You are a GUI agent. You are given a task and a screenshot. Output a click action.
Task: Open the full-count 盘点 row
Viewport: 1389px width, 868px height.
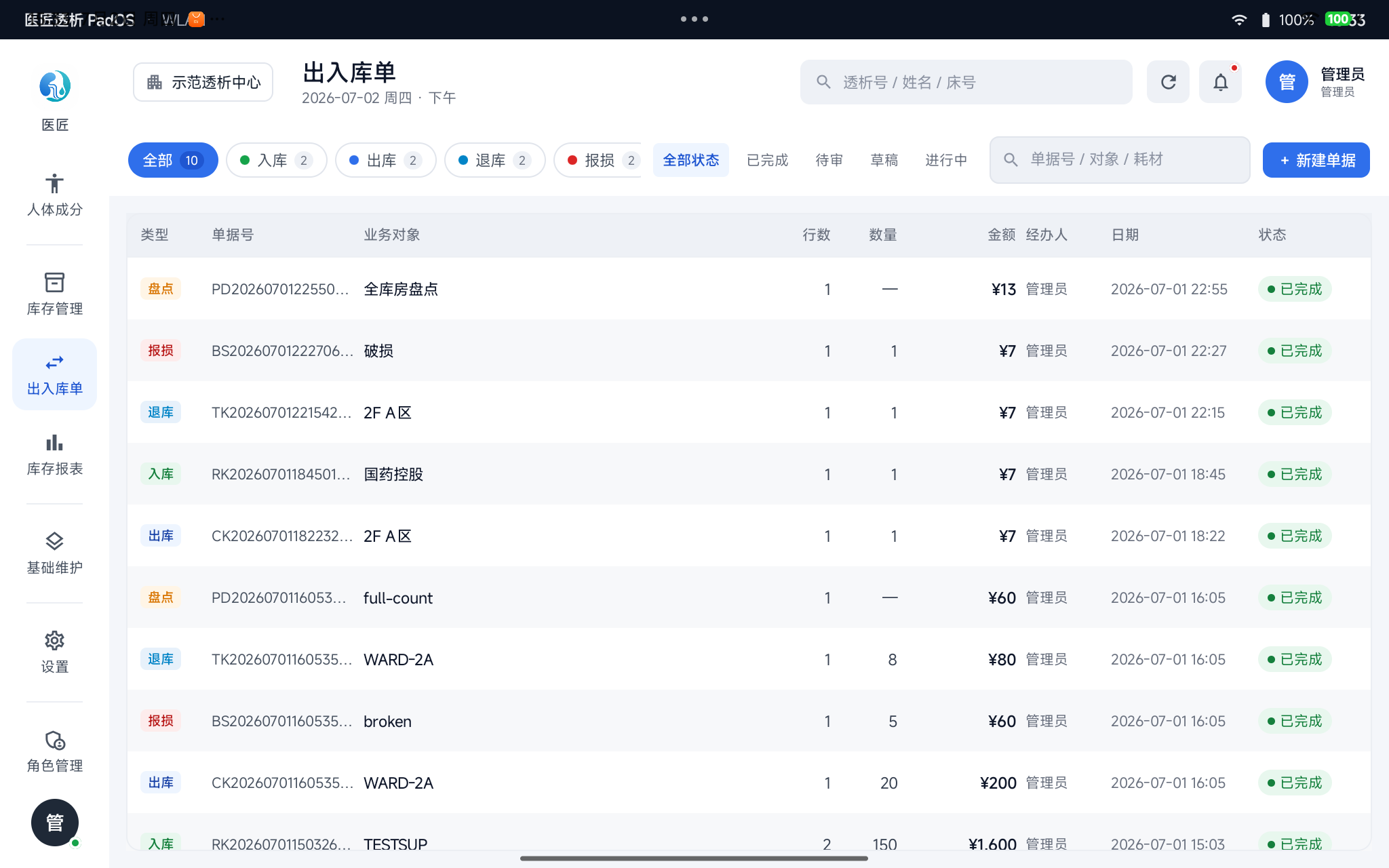(749, 597)
